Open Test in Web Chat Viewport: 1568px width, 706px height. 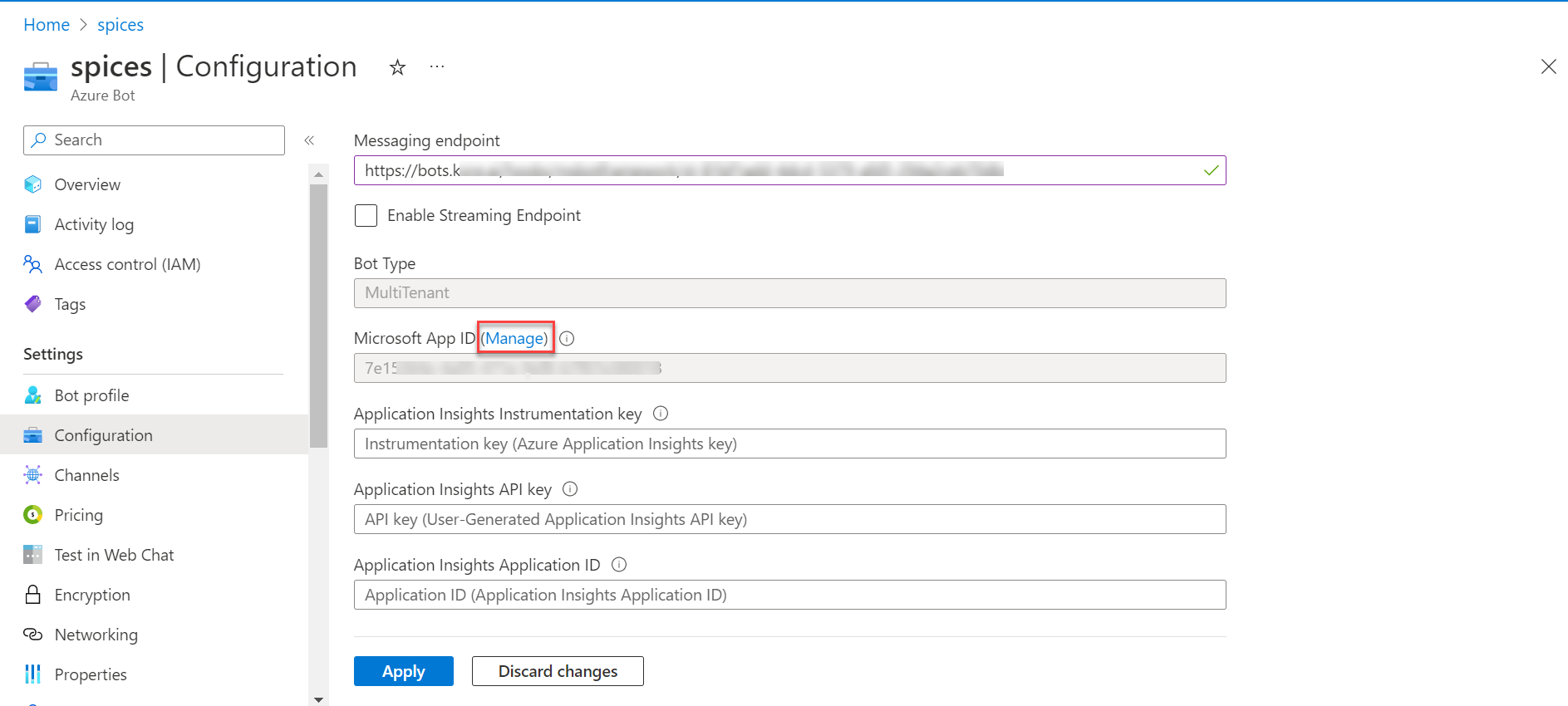154,555
